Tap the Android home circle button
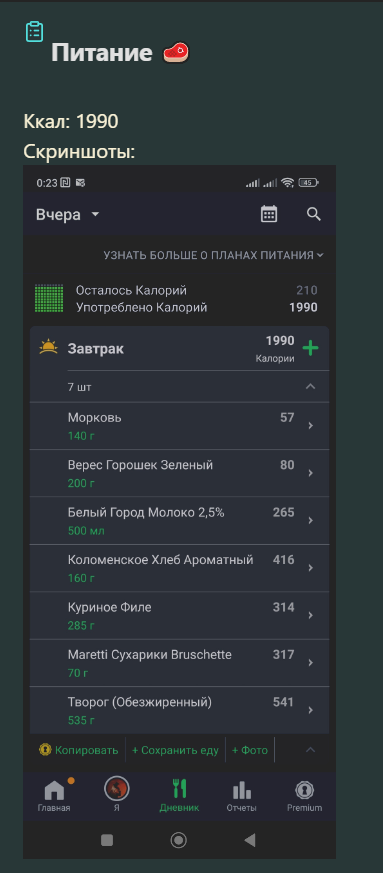Viewport: 383px width, 873px height. click(178, 840)
